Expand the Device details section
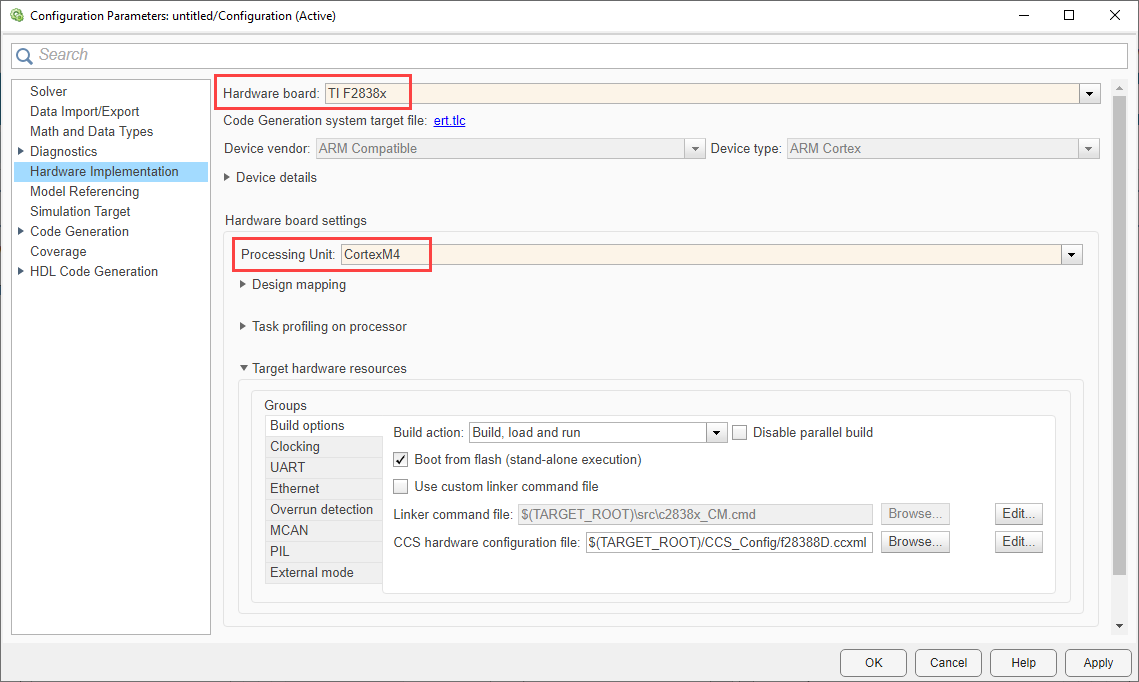 coord(227,178)
